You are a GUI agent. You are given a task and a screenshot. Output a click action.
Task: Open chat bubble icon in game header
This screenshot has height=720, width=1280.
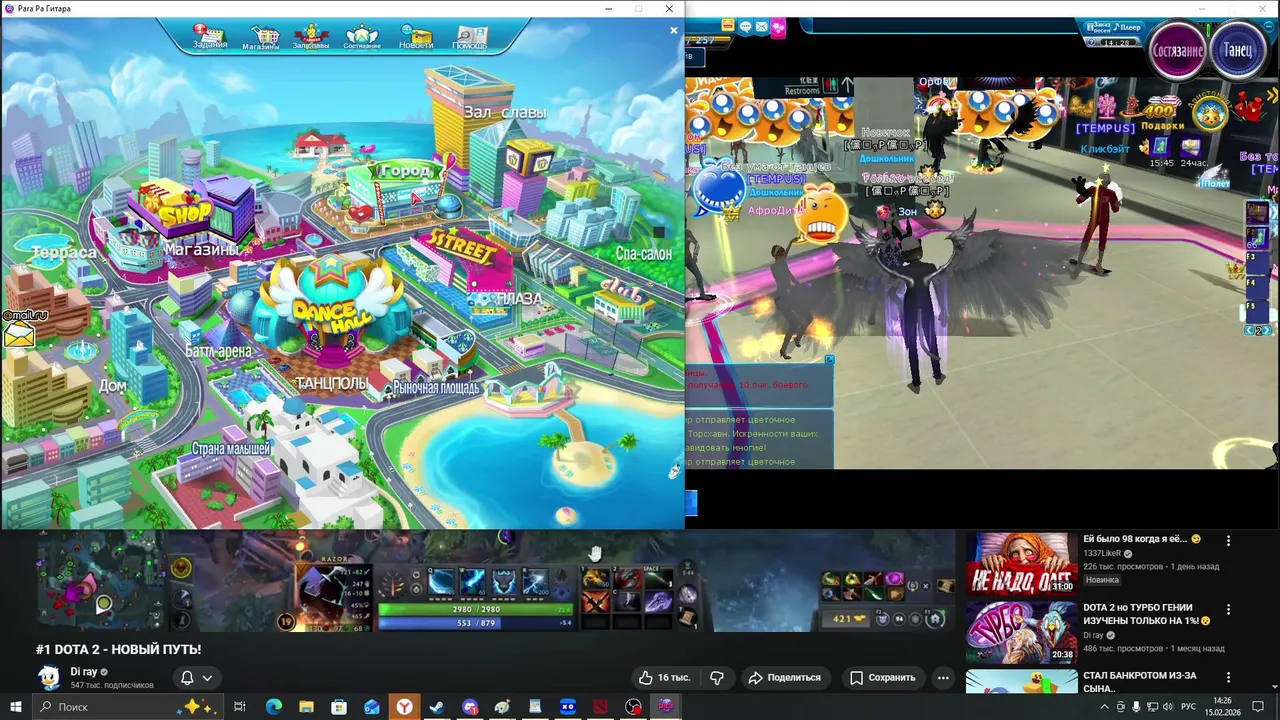[745, 27]
